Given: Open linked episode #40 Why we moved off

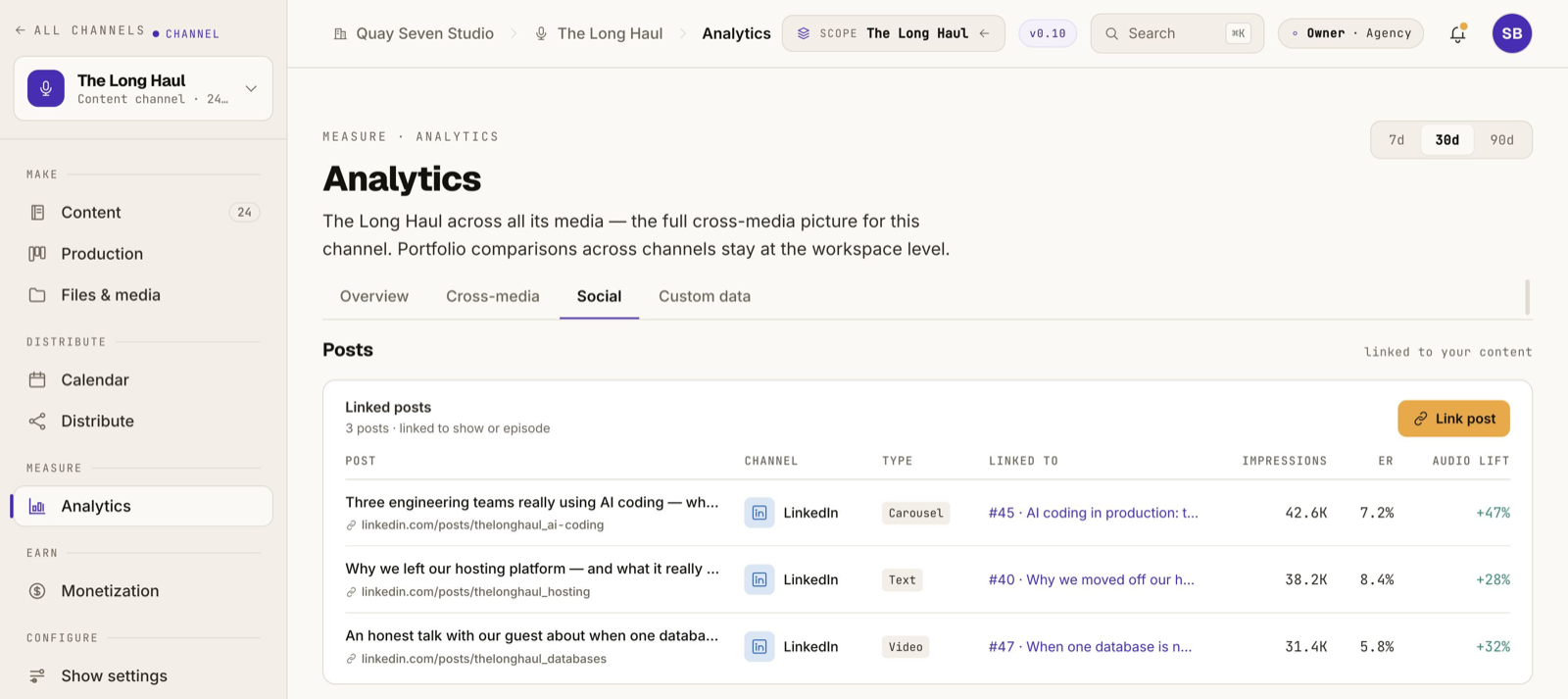Looking at the screenshot, I should click(1092, 579).
